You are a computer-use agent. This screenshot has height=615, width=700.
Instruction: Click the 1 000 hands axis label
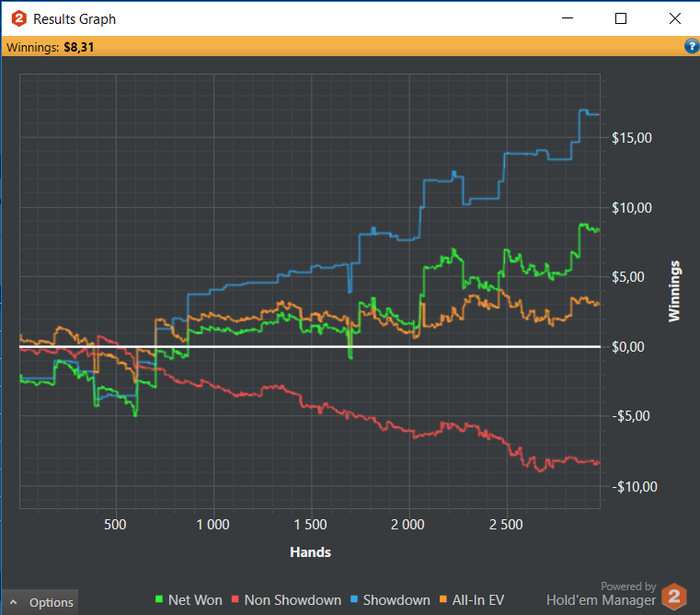(213, 524)
